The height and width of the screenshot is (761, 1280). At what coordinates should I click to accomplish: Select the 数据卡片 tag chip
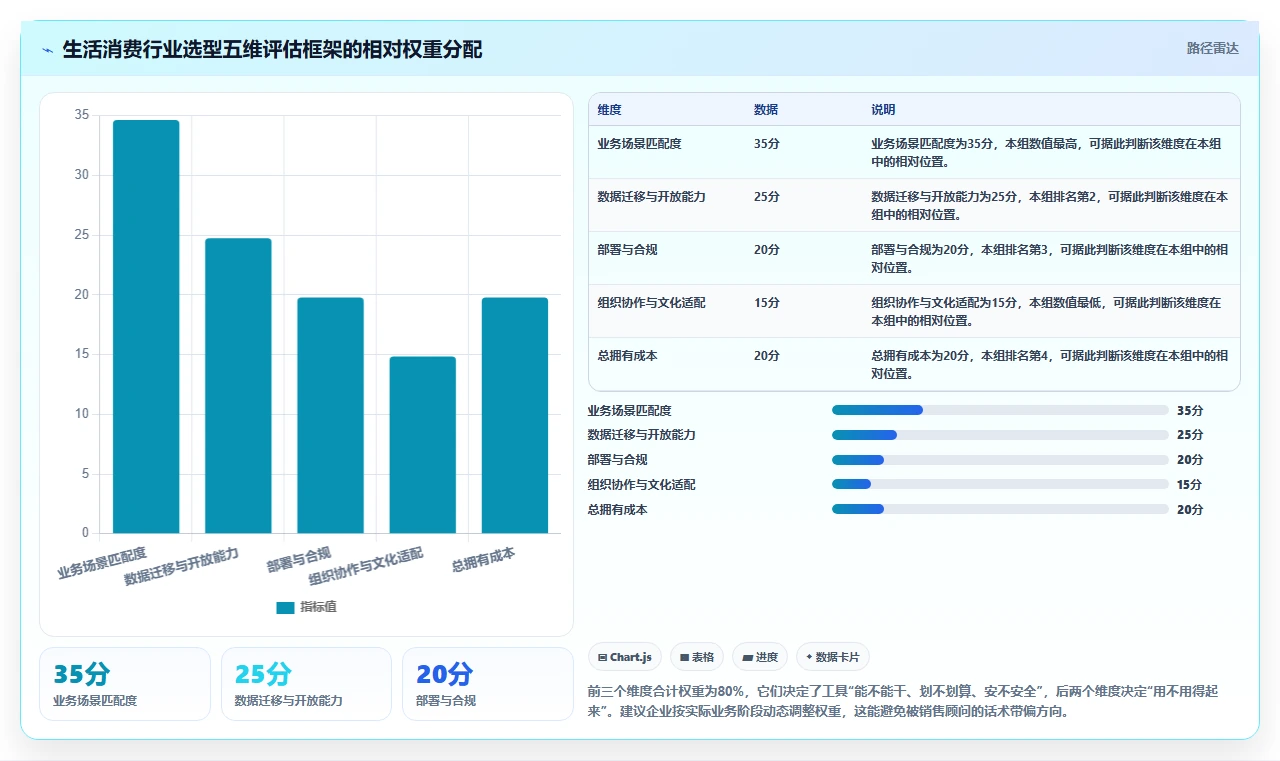click(832, 657)
